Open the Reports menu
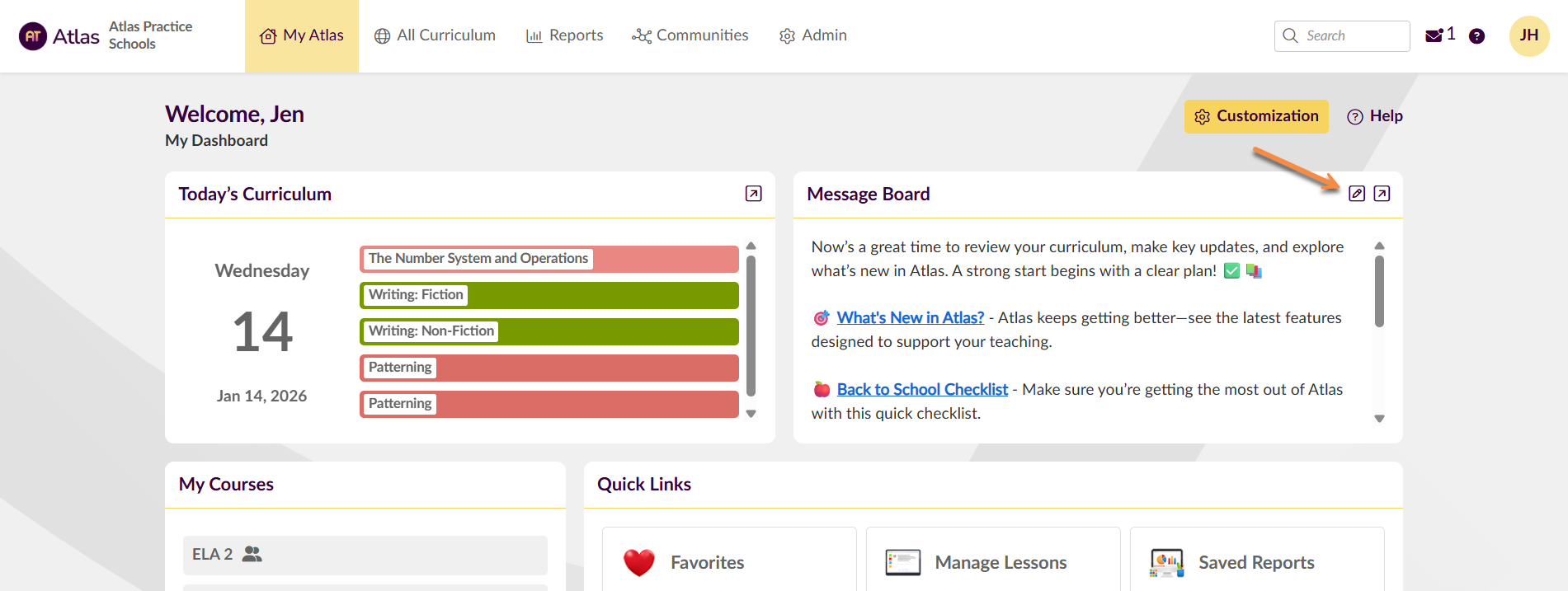This screenshot has height=591, width=1568. click(565, 35)
